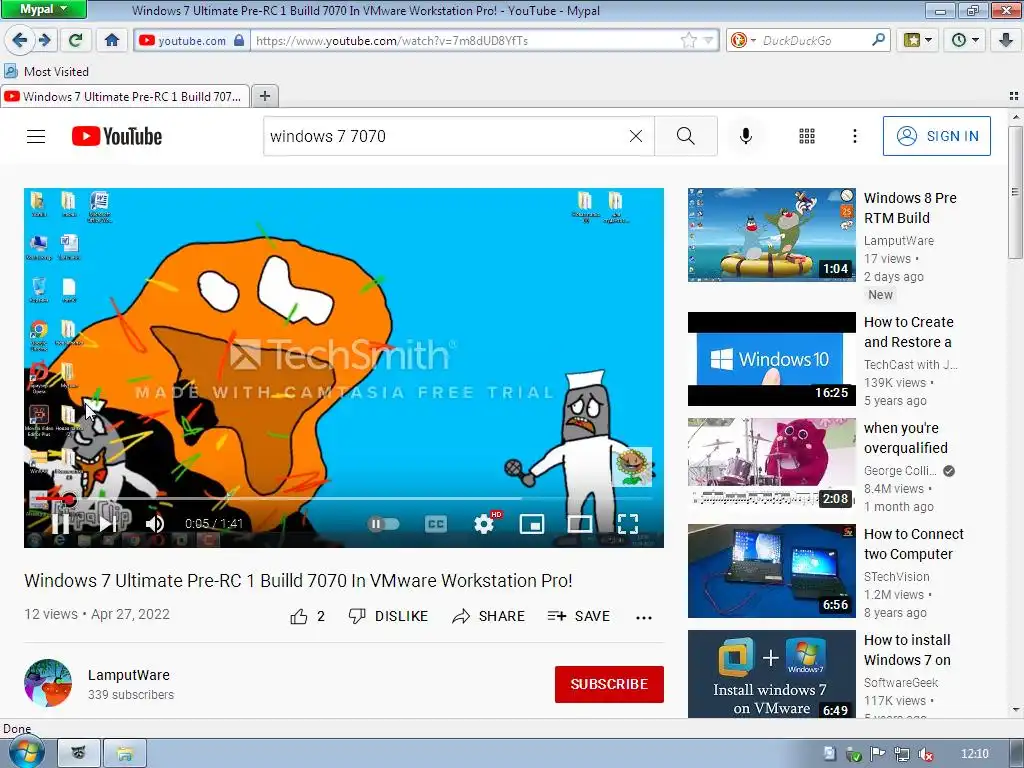Go to the YouTube home logo
Image resolution: width=1024 pixels, height=768 pixels.
pos(116,136)
